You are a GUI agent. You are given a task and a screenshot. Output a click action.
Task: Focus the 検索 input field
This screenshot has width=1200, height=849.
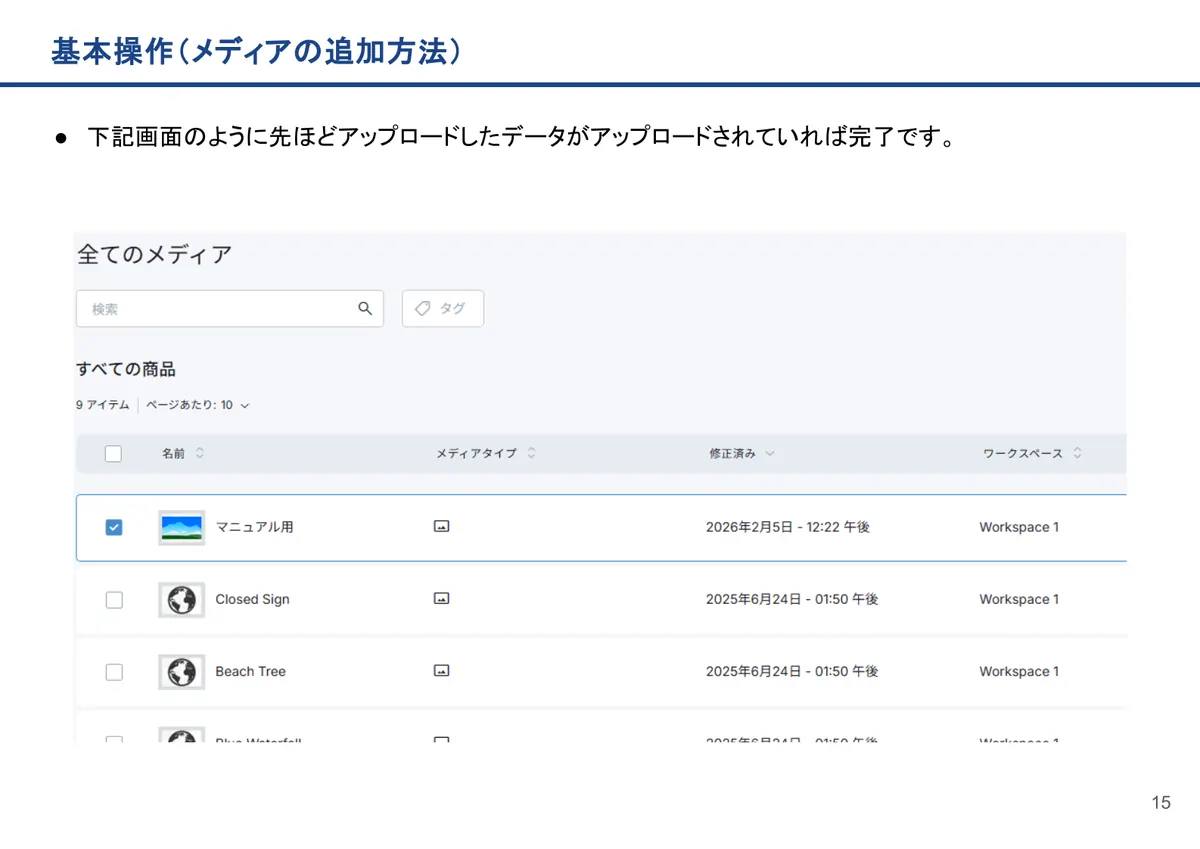(x=230, y=309)
